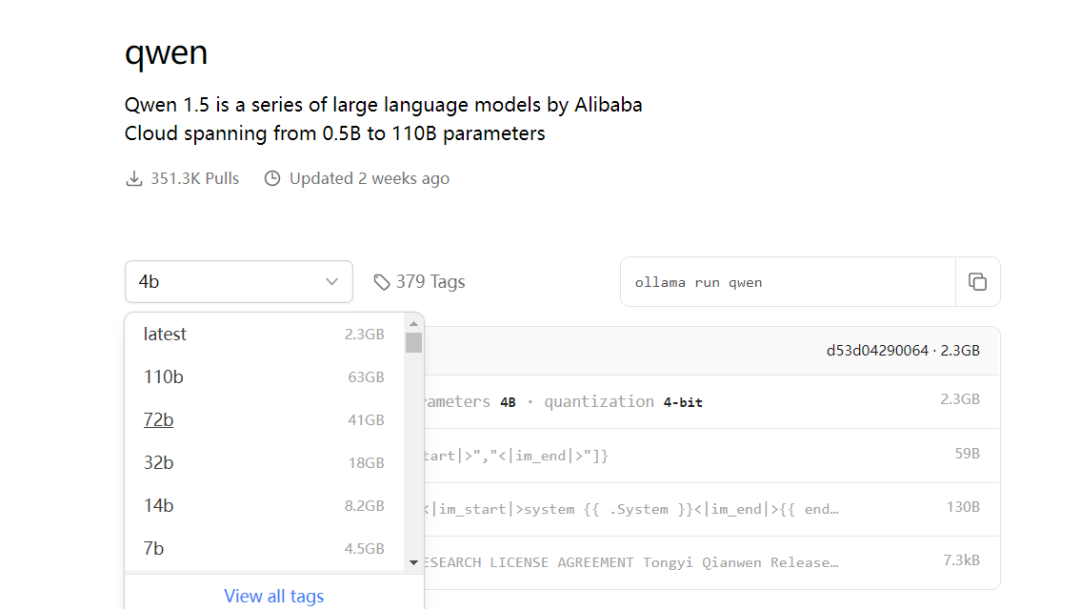The width and height of the screenshot is (1080, 610).
Task: Open the View all tags link
Action: click(x=273, y=596)
